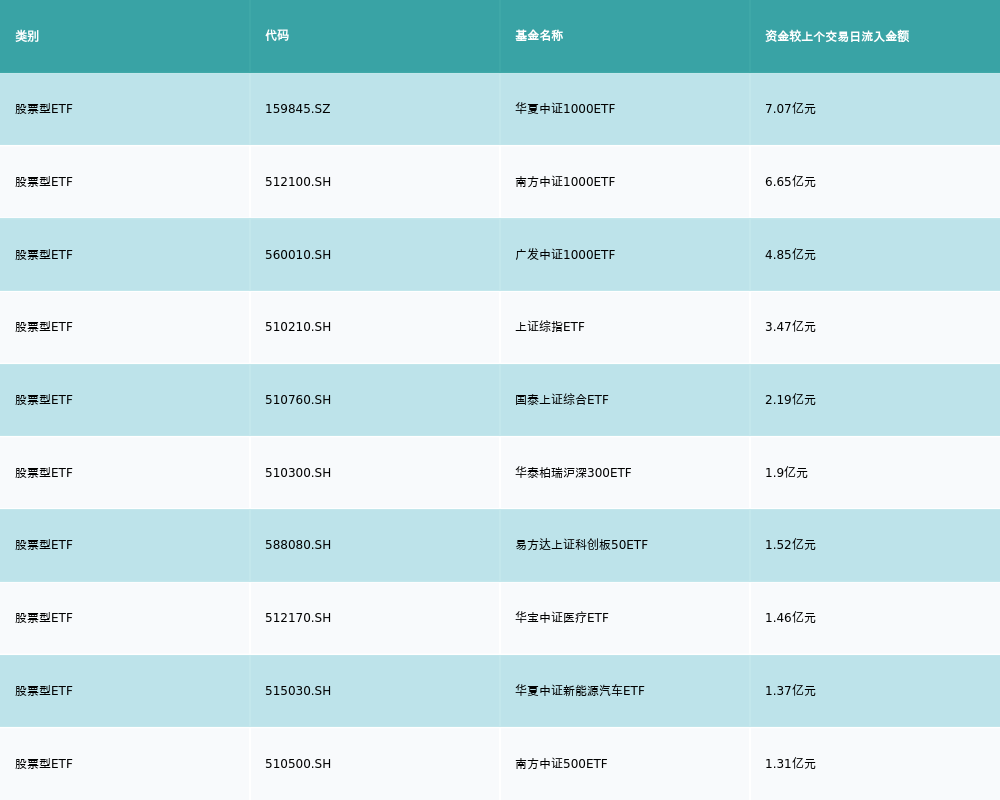Select fund code 510760.SH
The image size is (1000, 800).
point(298,400)
